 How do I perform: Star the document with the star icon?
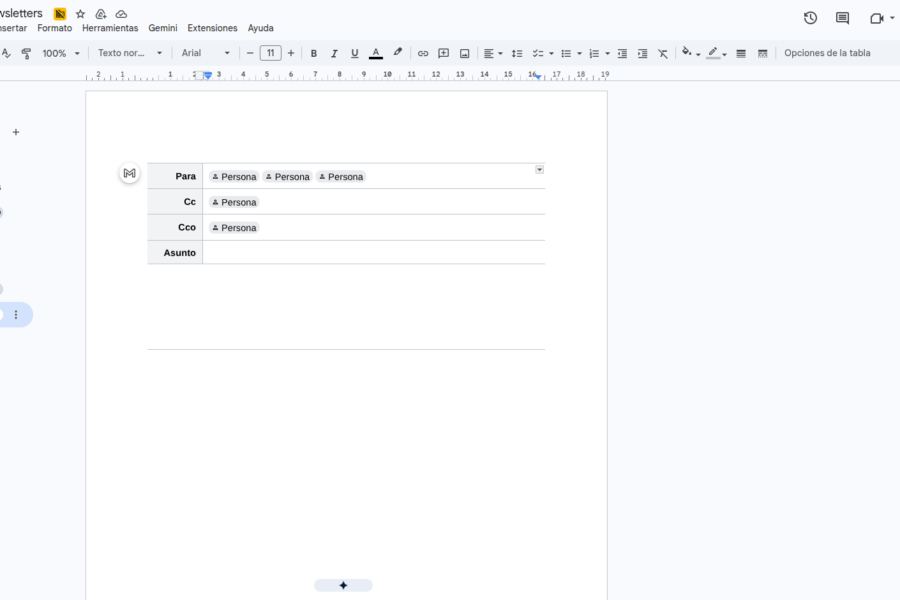(80, 14)
